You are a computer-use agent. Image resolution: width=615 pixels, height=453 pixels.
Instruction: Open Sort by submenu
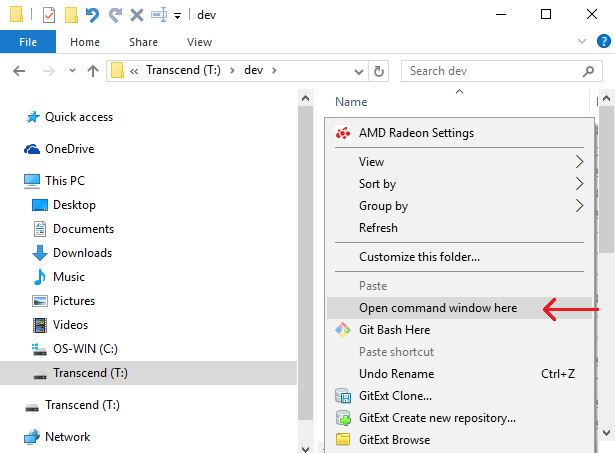pyautogui.click(x=459, y=184)
